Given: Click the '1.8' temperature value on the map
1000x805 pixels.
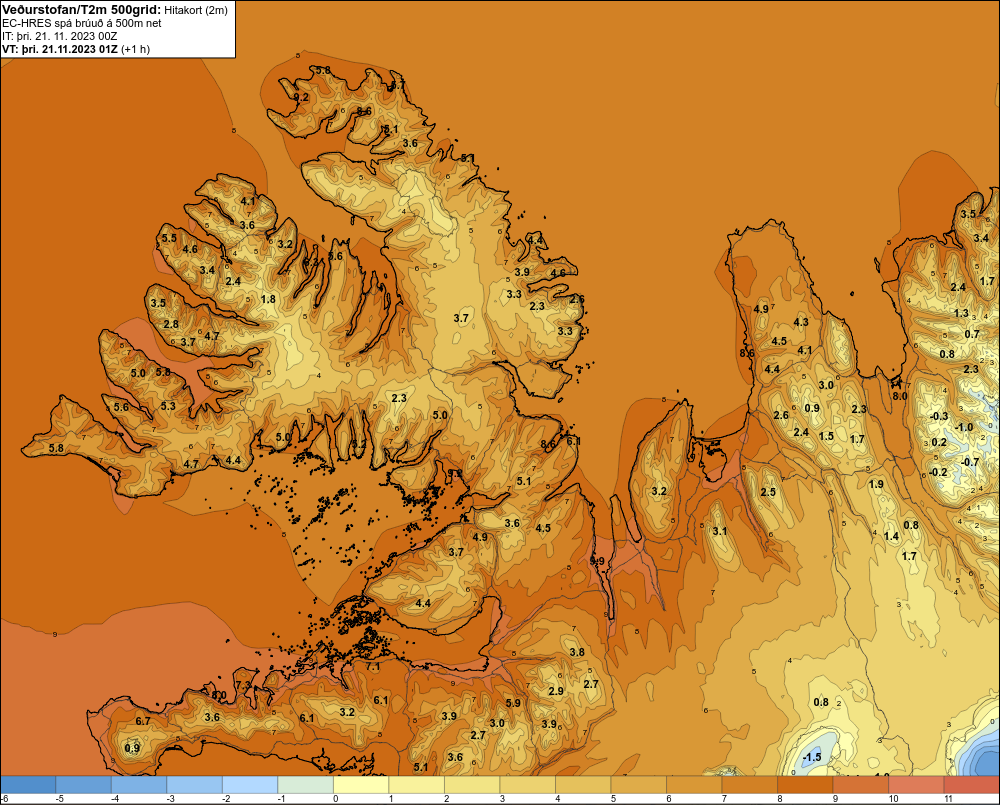Looking at the screenshot, I should [268, 299].
